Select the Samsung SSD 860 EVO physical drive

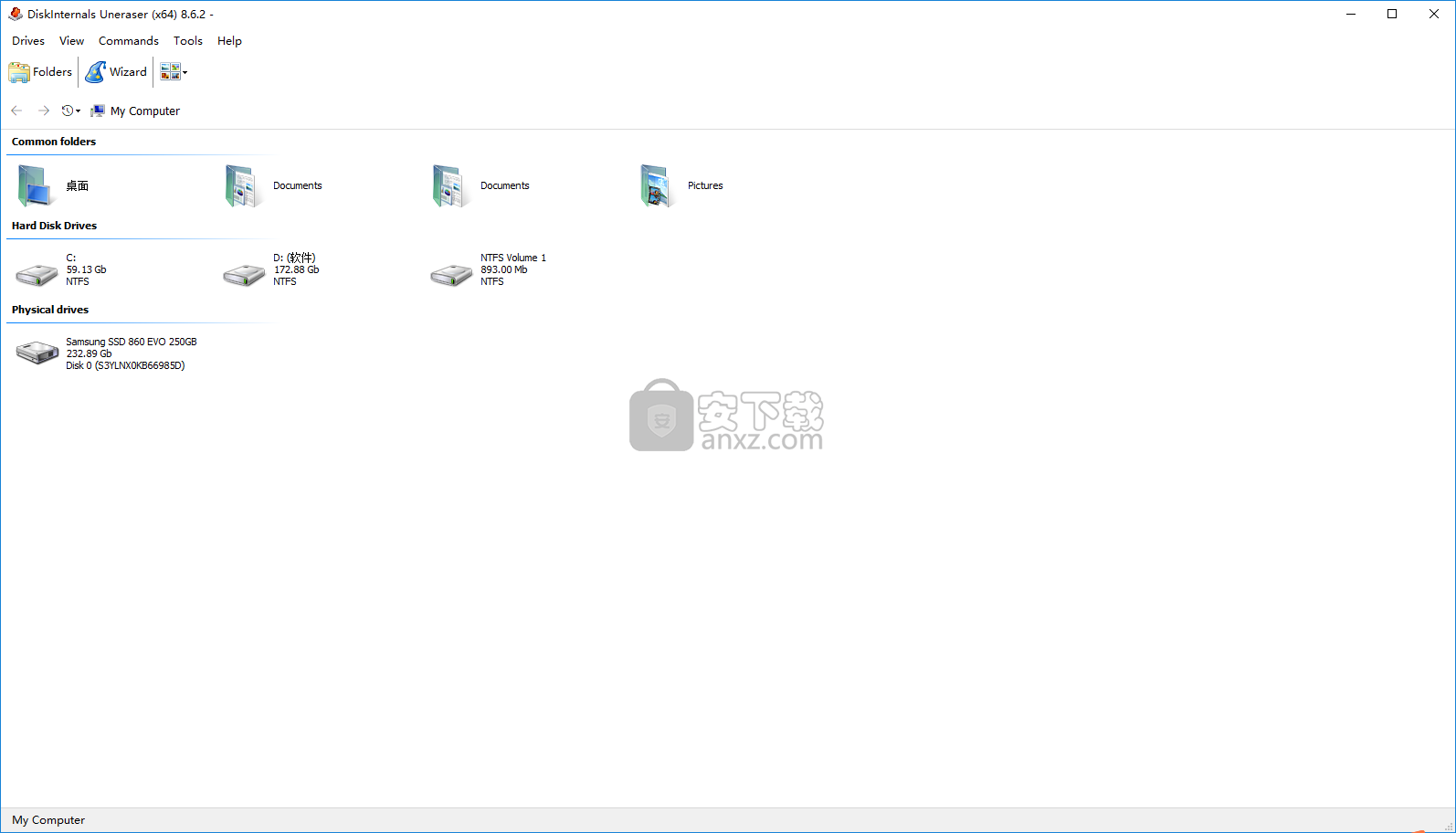click(x=37, y=353)
